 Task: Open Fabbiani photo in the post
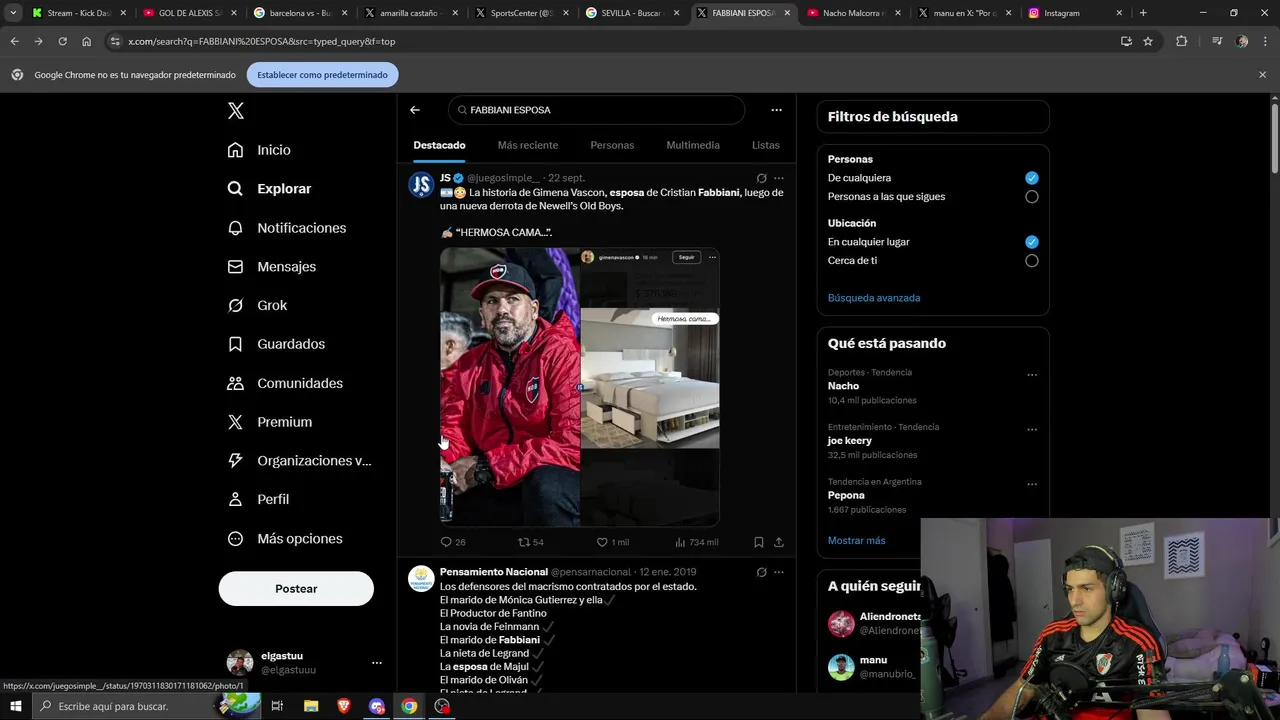[x=510, y=387]
